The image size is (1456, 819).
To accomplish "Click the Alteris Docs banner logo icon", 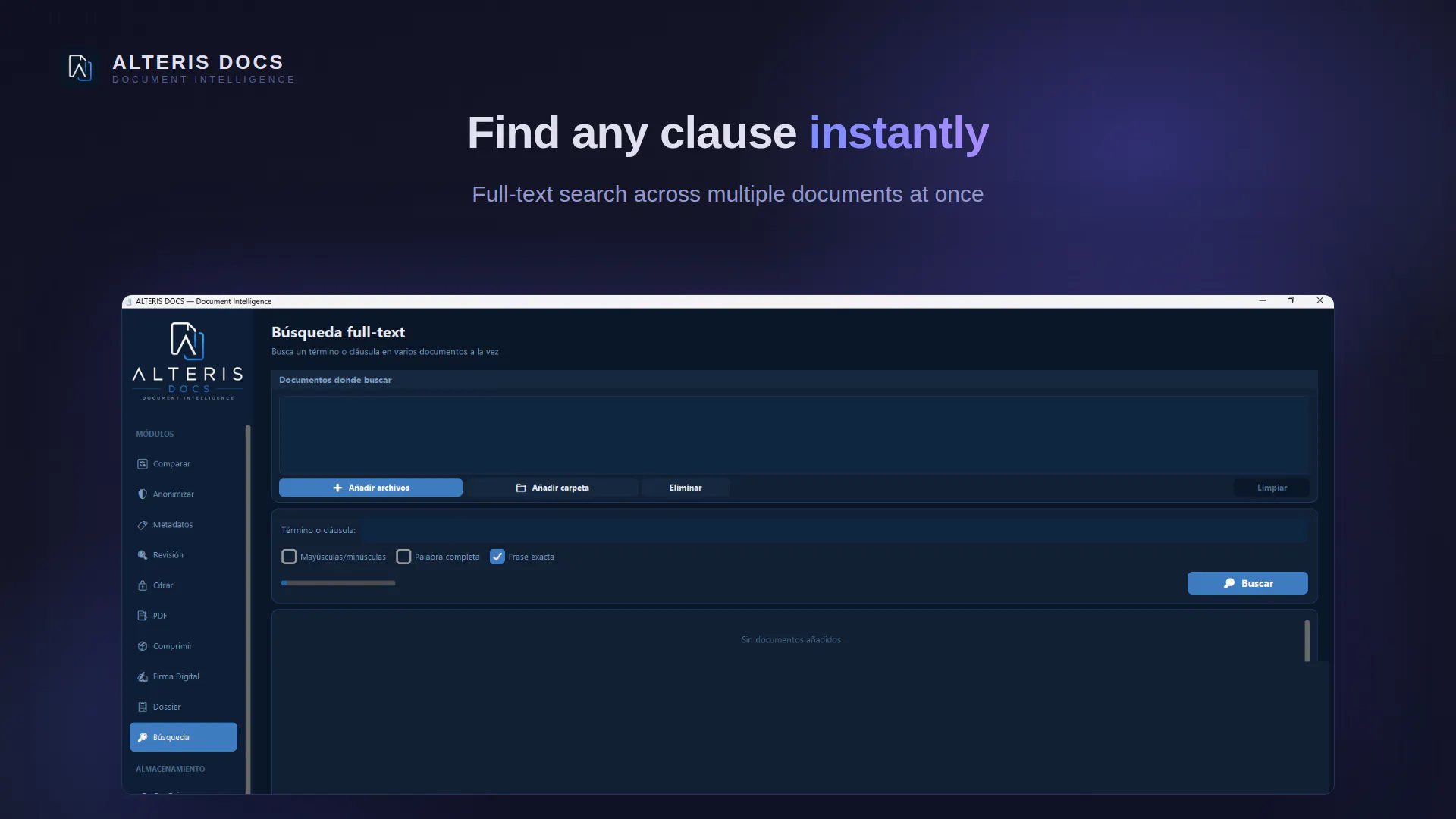I will [80, 67].
